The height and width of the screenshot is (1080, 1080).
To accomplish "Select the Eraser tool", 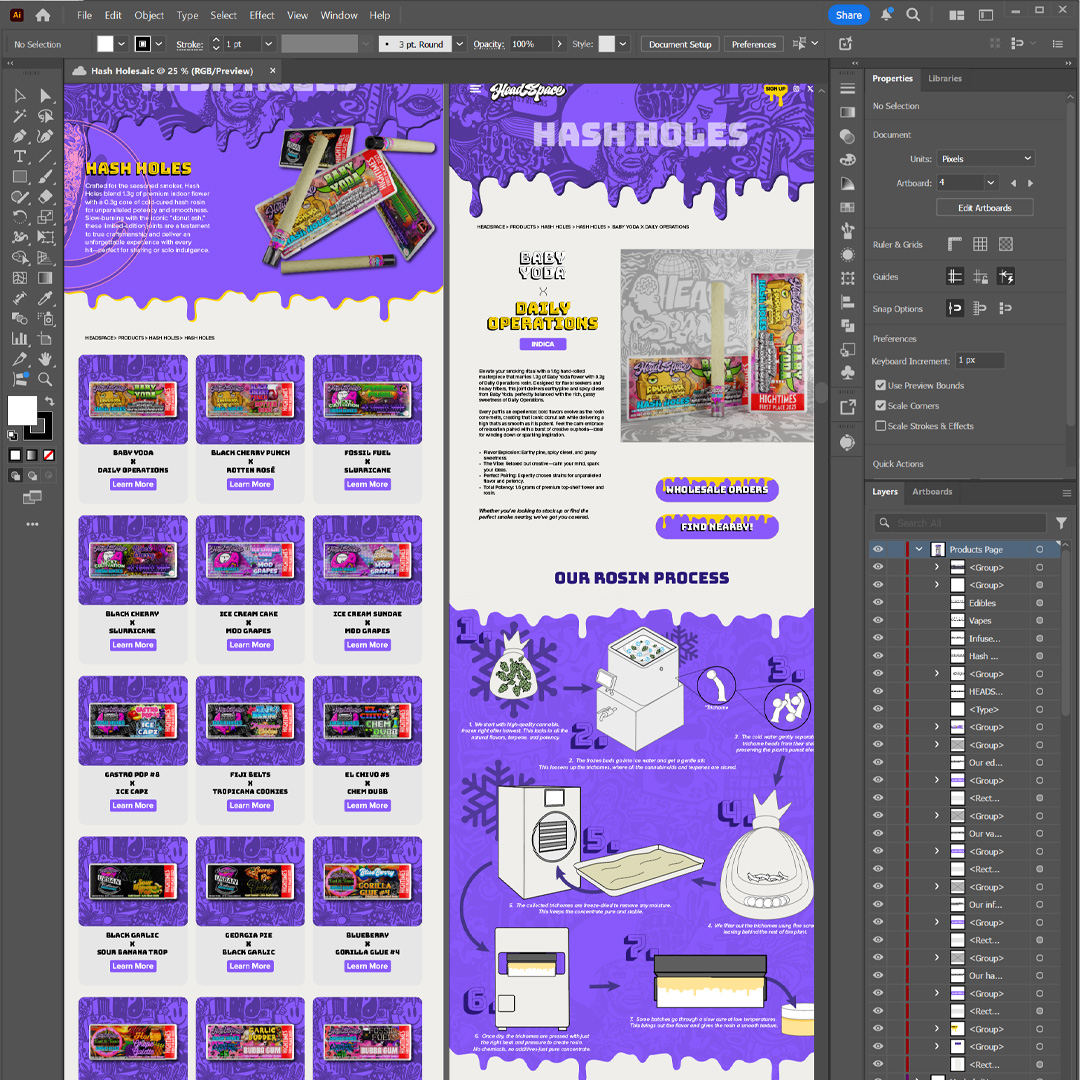I will coord(45,197).
